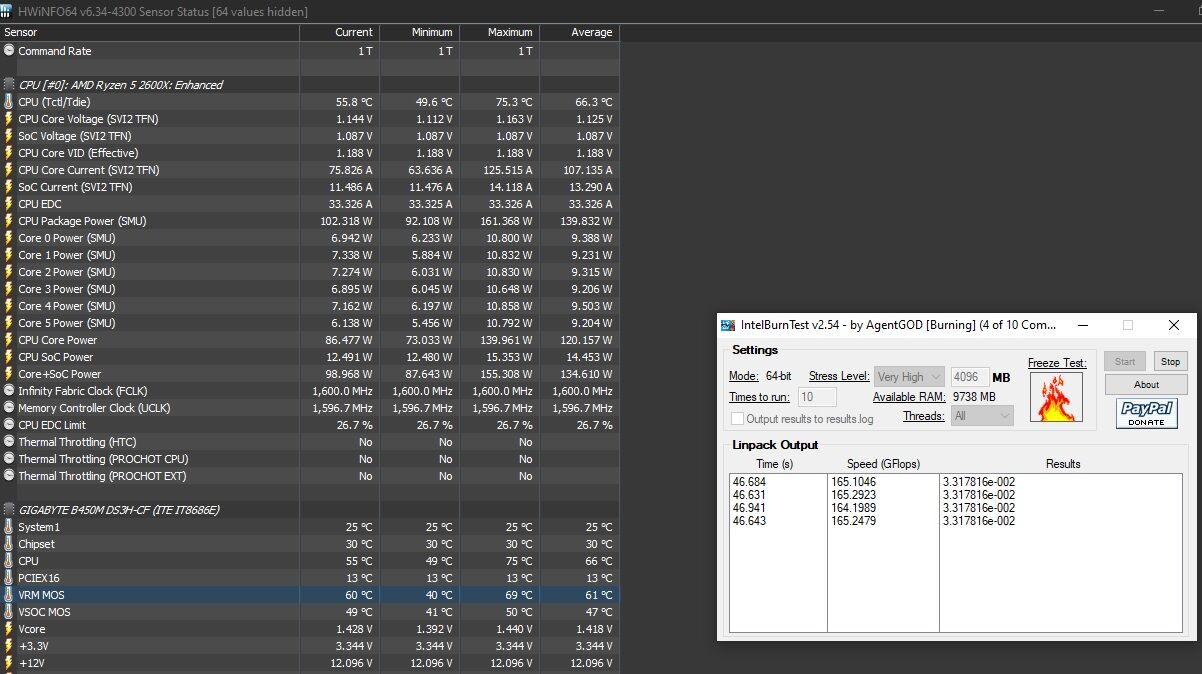
Task: Click the System1 thermometer icon
Action: pos(9,527)
